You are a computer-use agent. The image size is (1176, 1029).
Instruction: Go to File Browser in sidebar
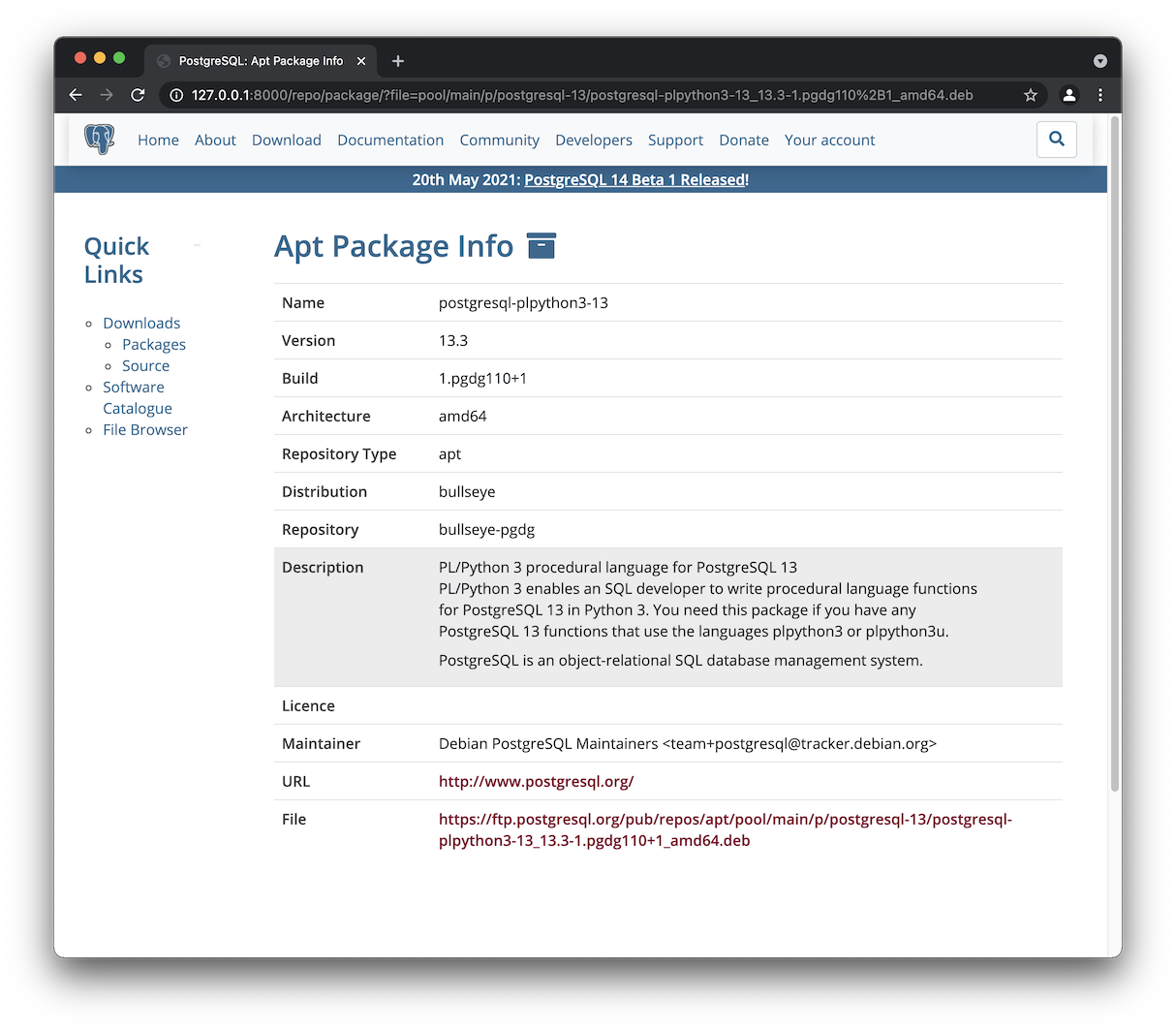(145, 430)
